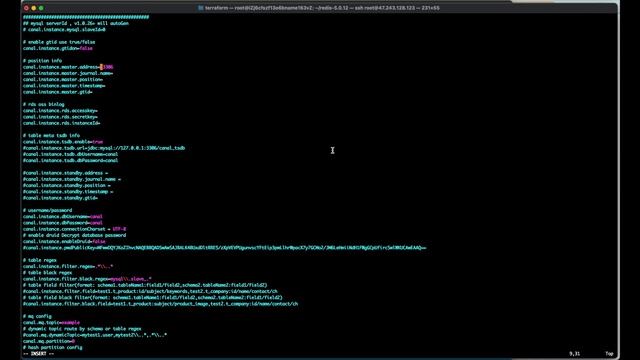The image size is (640, 360).
Task: Click the canal.instance.mysql.slaveId line
Action: 64,29
